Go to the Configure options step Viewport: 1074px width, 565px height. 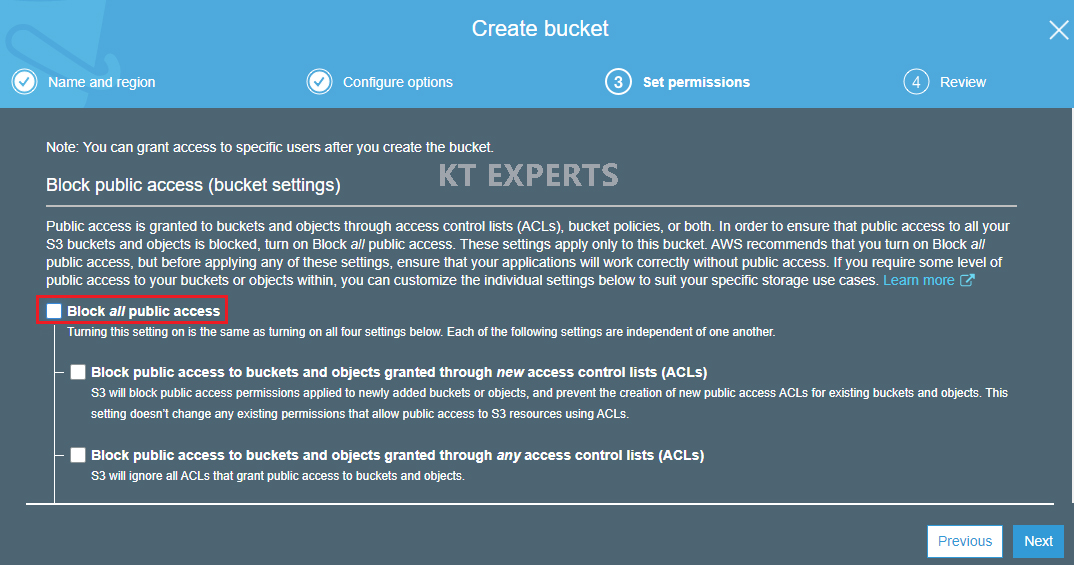[x=397, y=82]
